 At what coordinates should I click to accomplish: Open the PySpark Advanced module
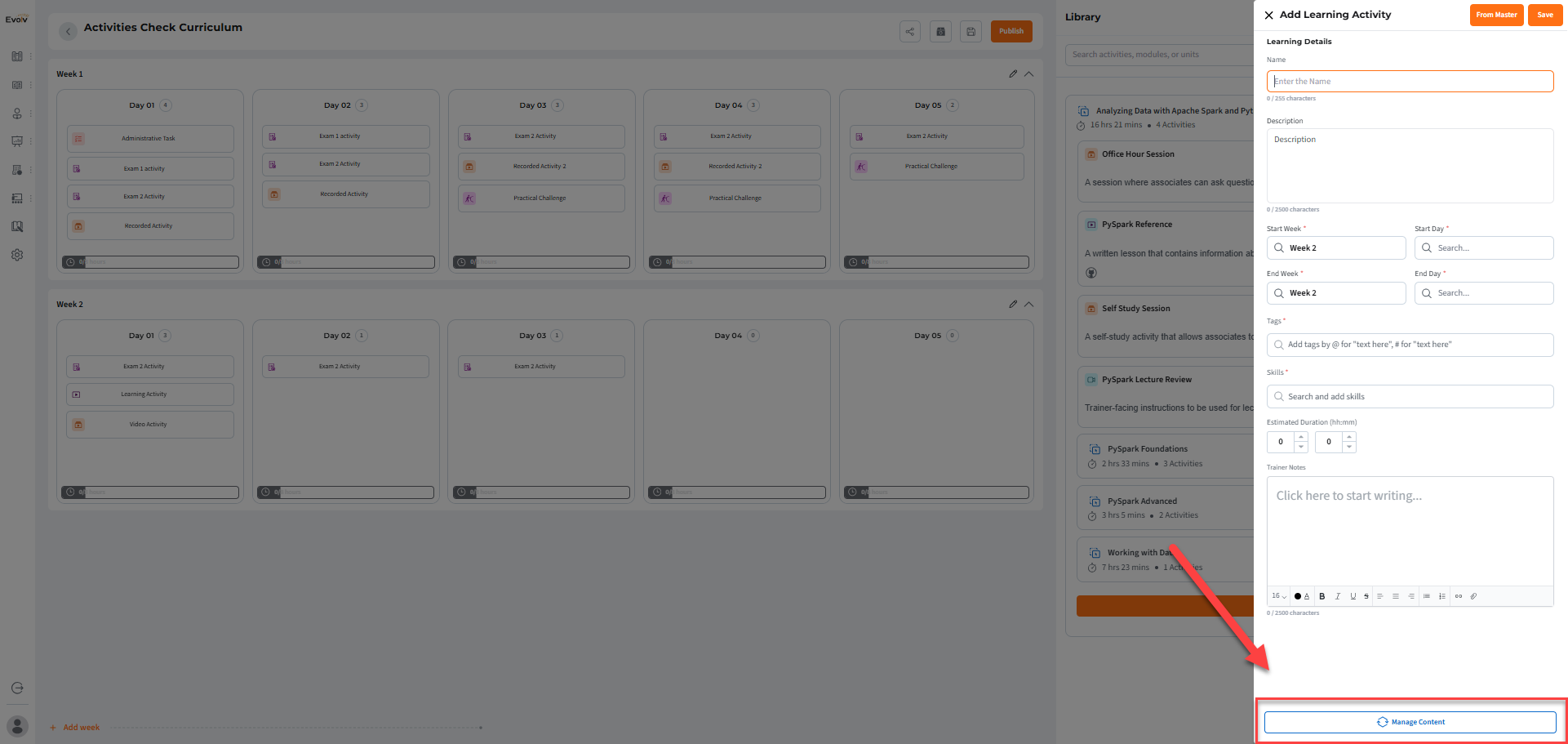click(x=1166, y=508)
